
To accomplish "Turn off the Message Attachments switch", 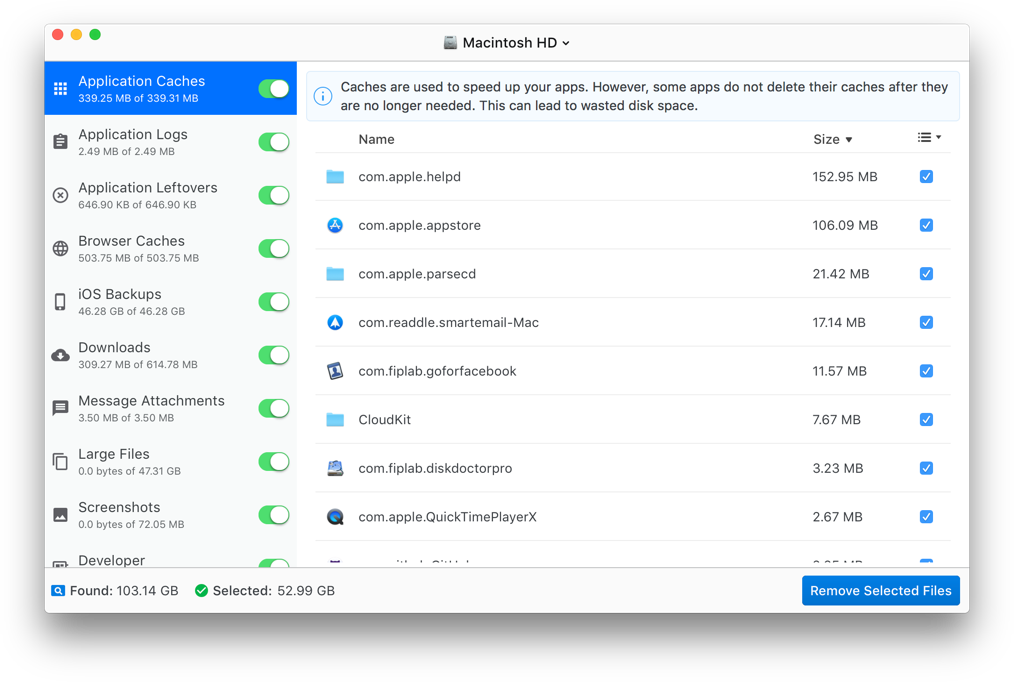I will click(x=274, y=408).
